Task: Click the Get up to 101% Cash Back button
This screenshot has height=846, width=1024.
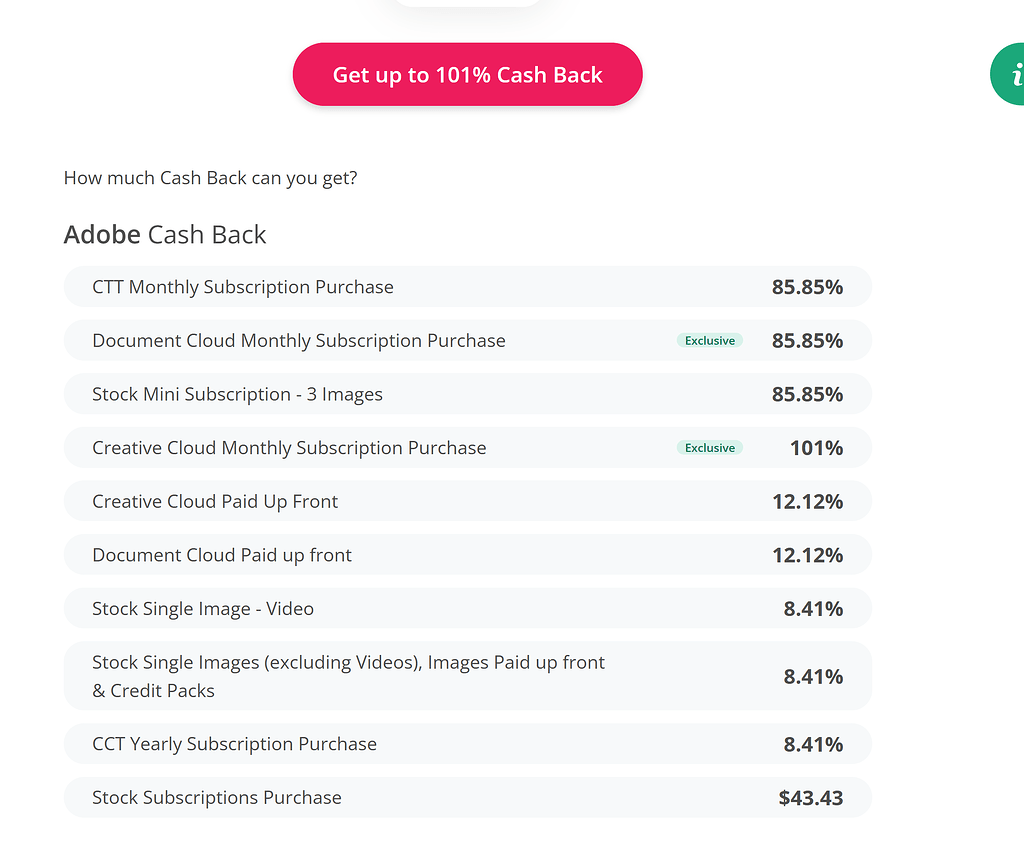Action: (x=467, y=75)
